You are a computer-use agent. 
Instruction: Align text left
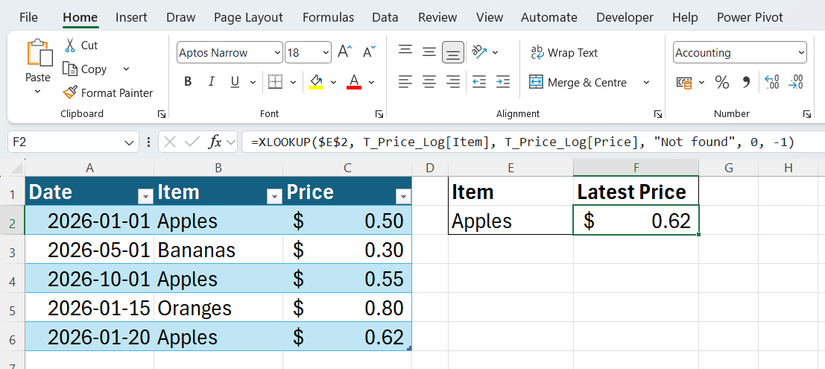coord(405,82)
